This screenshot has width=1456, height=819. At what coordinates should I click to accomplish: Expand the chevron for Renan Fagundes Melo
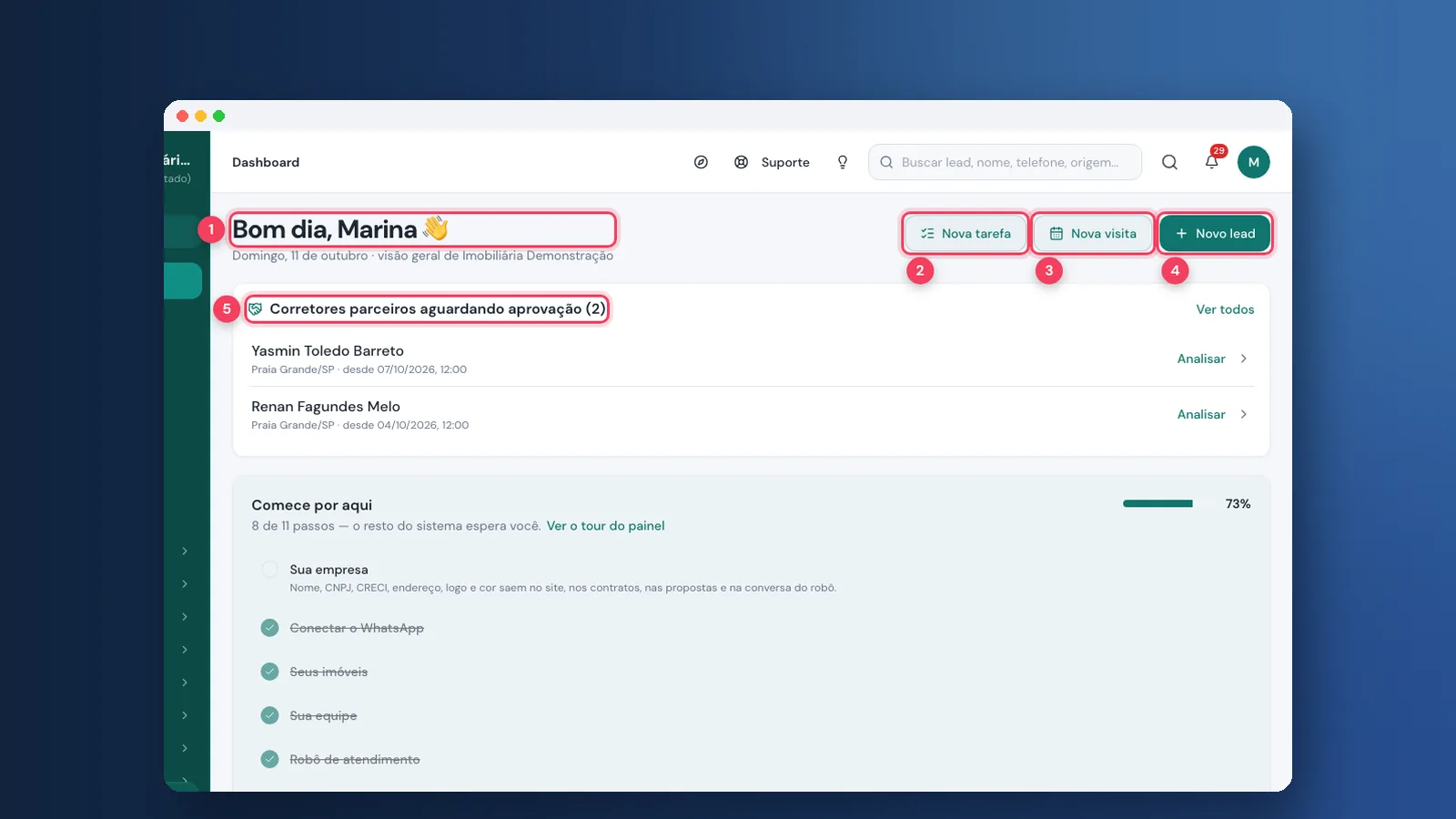[1244, 414]
